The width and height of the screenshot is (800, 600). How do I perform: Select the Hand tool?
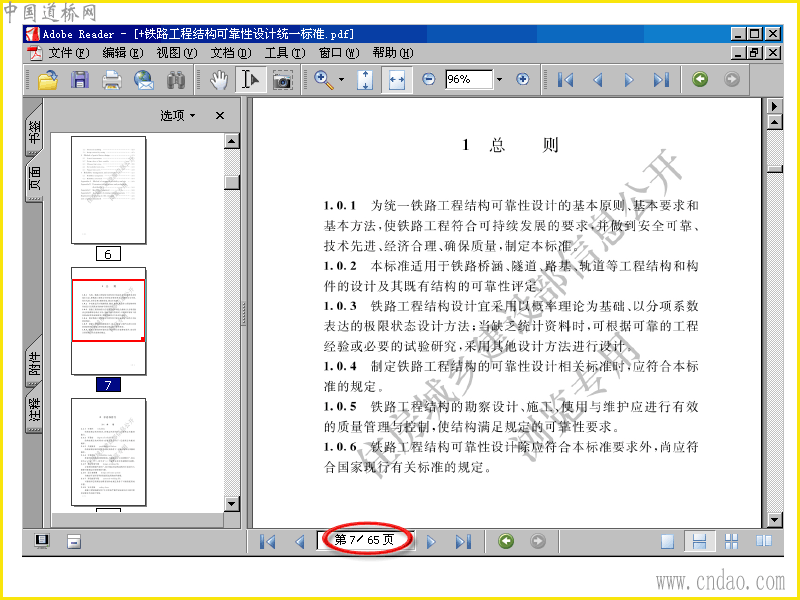coord(219,80)
